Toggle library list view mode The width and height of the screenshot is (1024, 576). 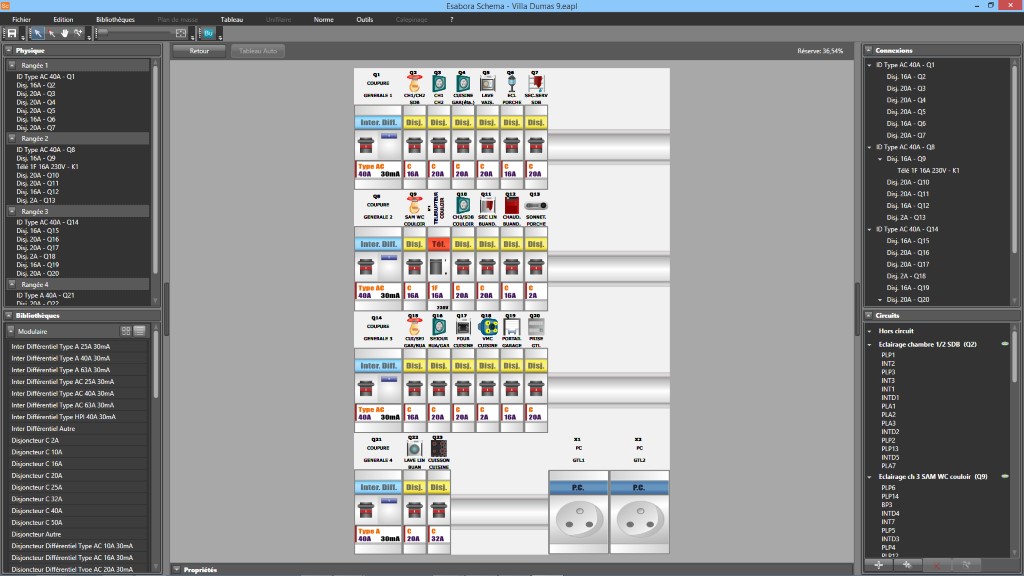tap(140, 331)
